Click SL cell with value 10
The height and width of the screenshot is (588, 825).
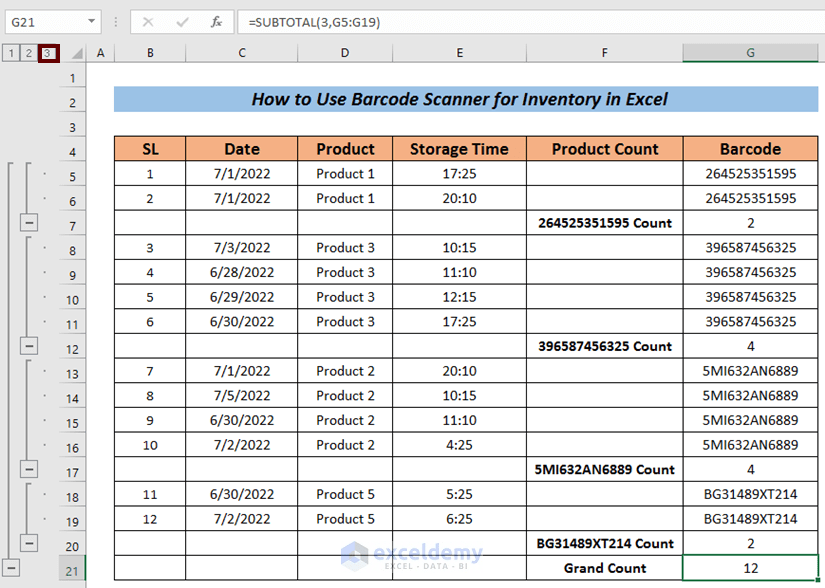coord(150,444)
